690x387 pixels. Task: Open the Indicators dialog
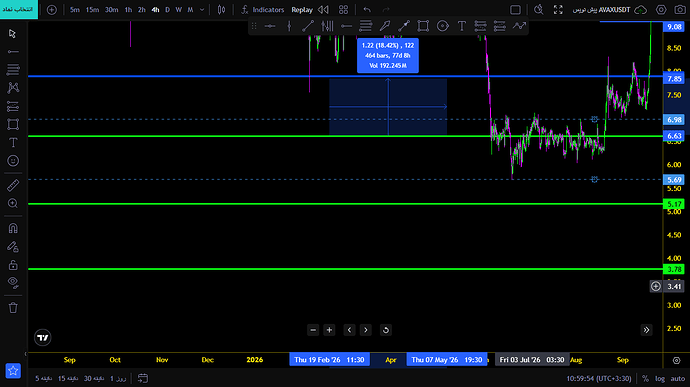pyautogui.click(x=263, y=10)
